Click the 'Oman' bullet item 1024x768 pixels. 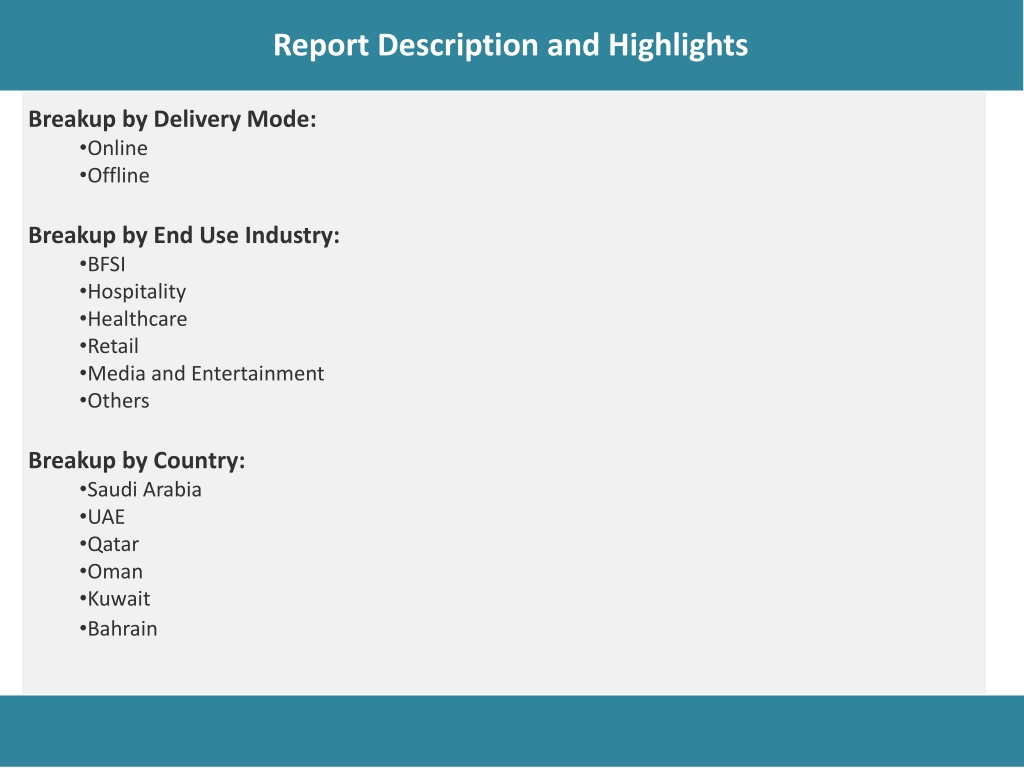(x=111, y=572)
